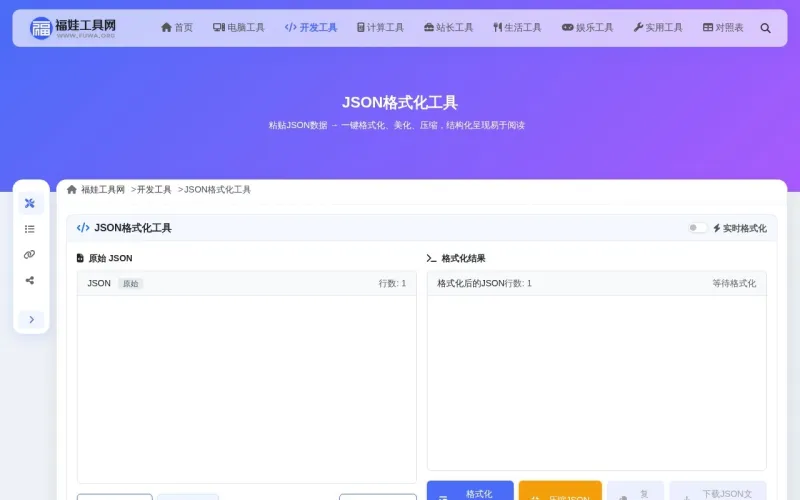Click the sidebar share icon
The width and height of the screenshot is (800, 500).
[30, 280]
